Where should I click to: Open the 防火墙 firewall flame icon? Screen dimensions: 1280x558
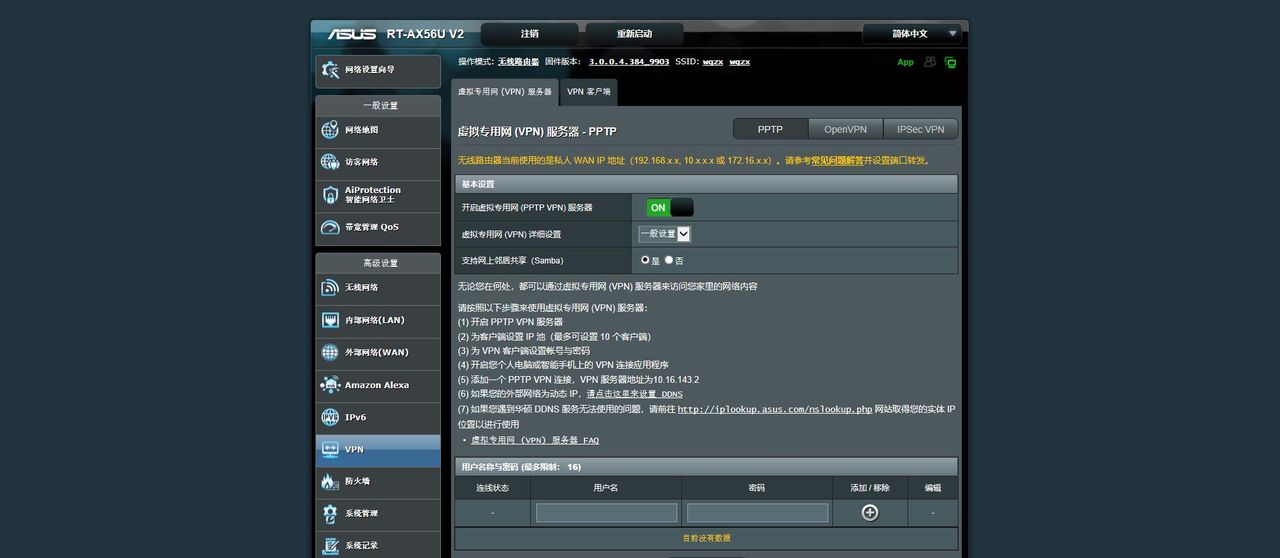tap(330, 481)
